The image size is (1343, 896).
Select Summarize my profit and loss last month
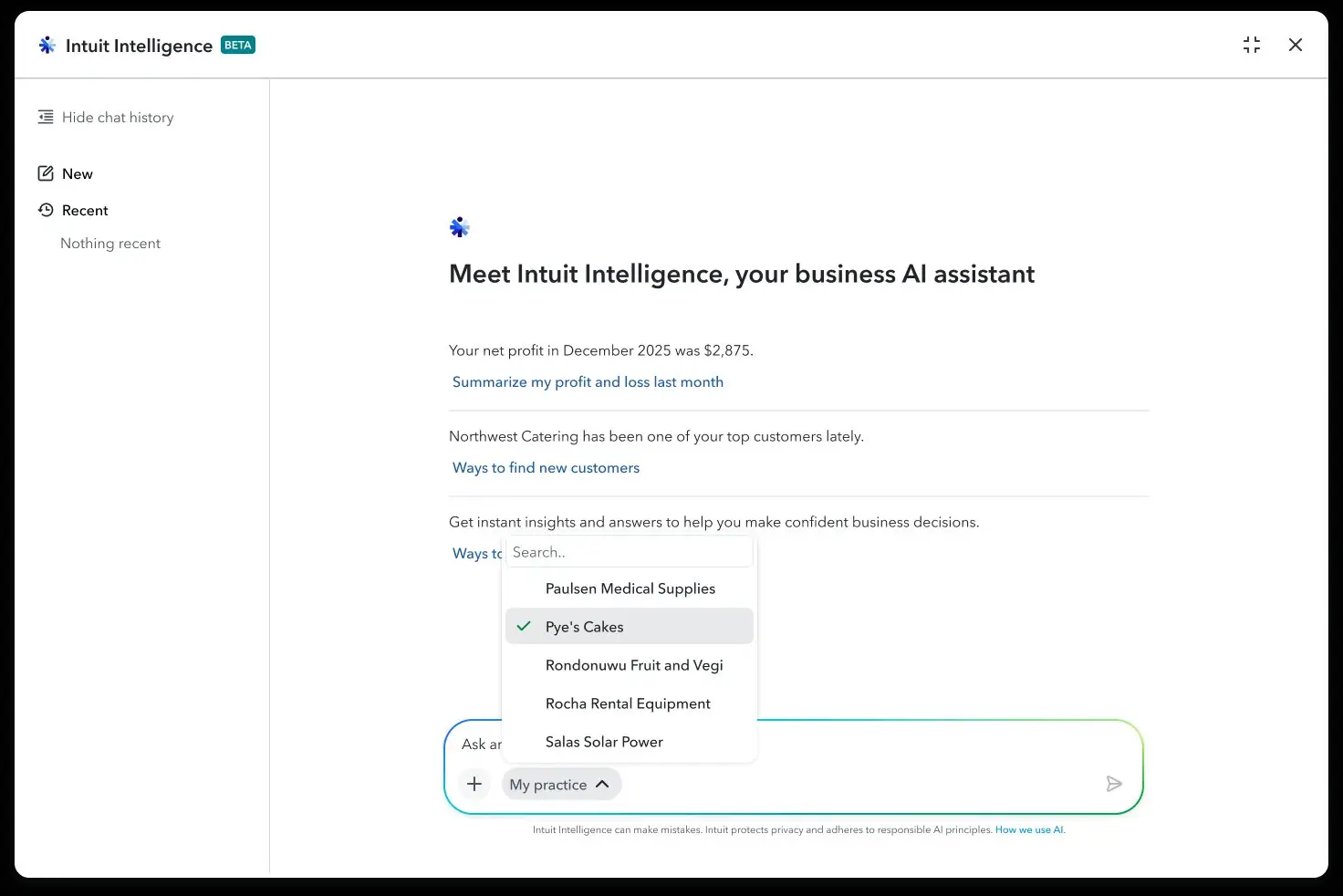coord(588,381)
